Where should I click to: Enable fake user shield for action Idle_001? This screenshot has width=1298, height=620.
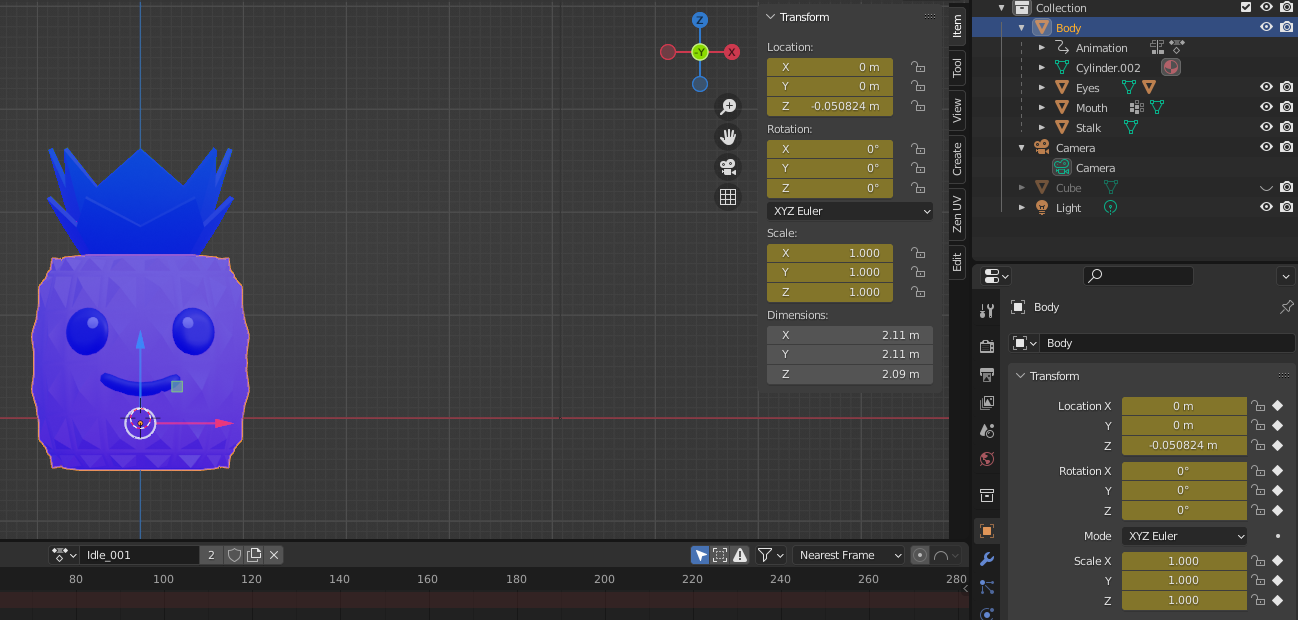tap(236, 555)
